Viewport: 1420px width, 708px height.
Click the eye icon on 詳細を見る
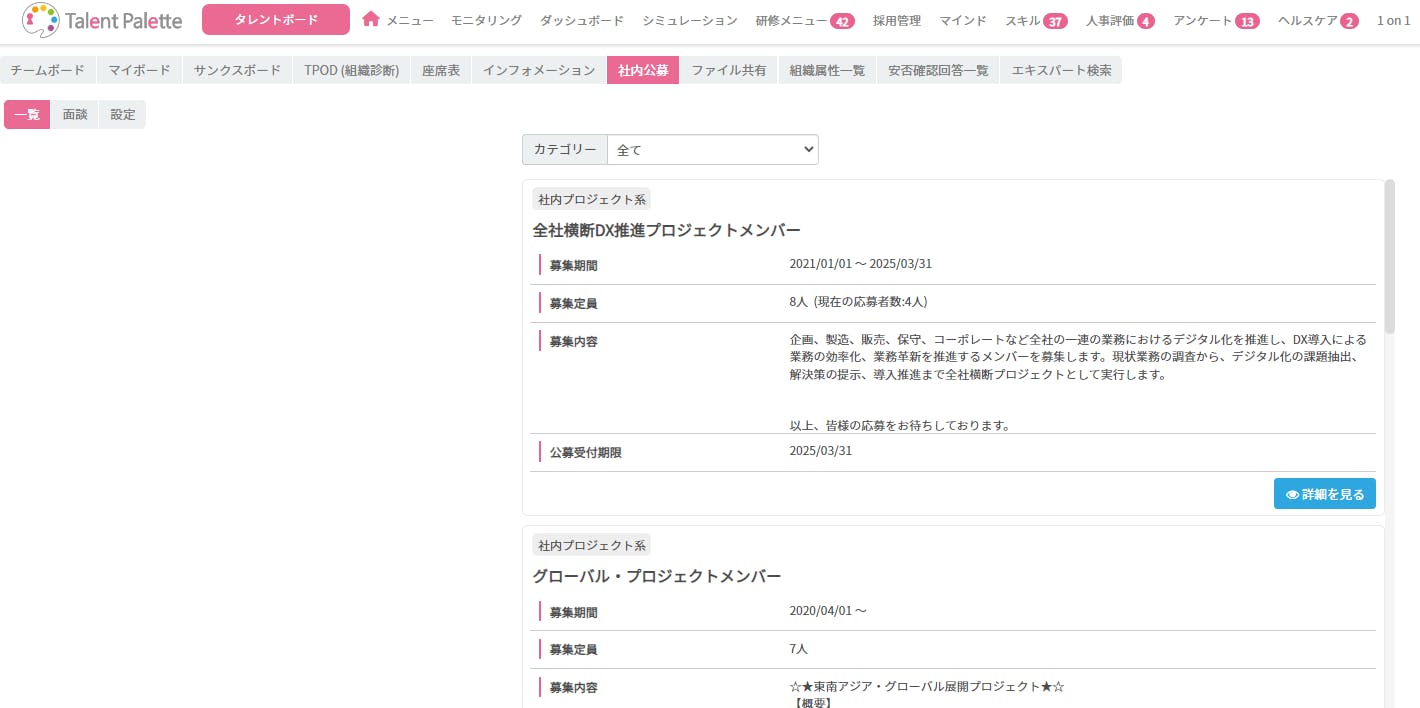click(1292, 494)
